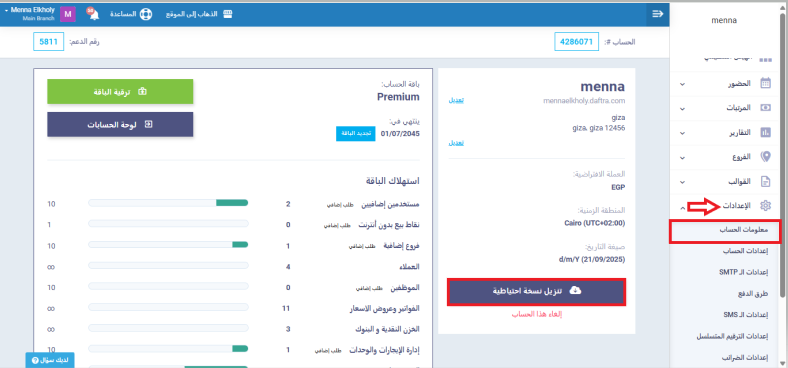The height and width of the screenshot is (368, 788).
Task: Click the فروع إضافية usage progress bar
Action: click(x=168, y=244)
